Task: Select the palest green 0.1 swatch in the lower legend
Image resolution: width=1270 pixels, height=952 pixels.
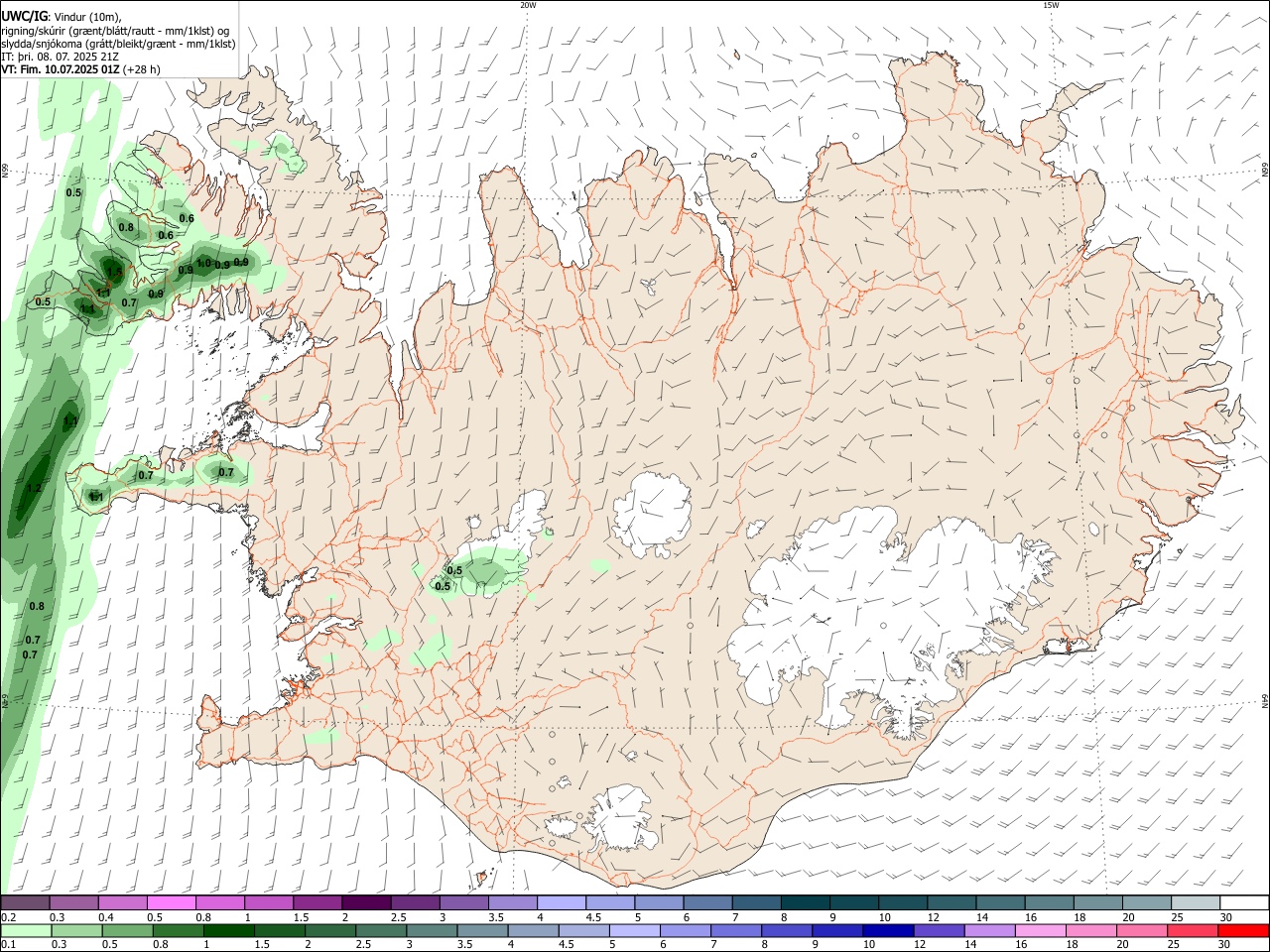Action: [x=26, y=930]
